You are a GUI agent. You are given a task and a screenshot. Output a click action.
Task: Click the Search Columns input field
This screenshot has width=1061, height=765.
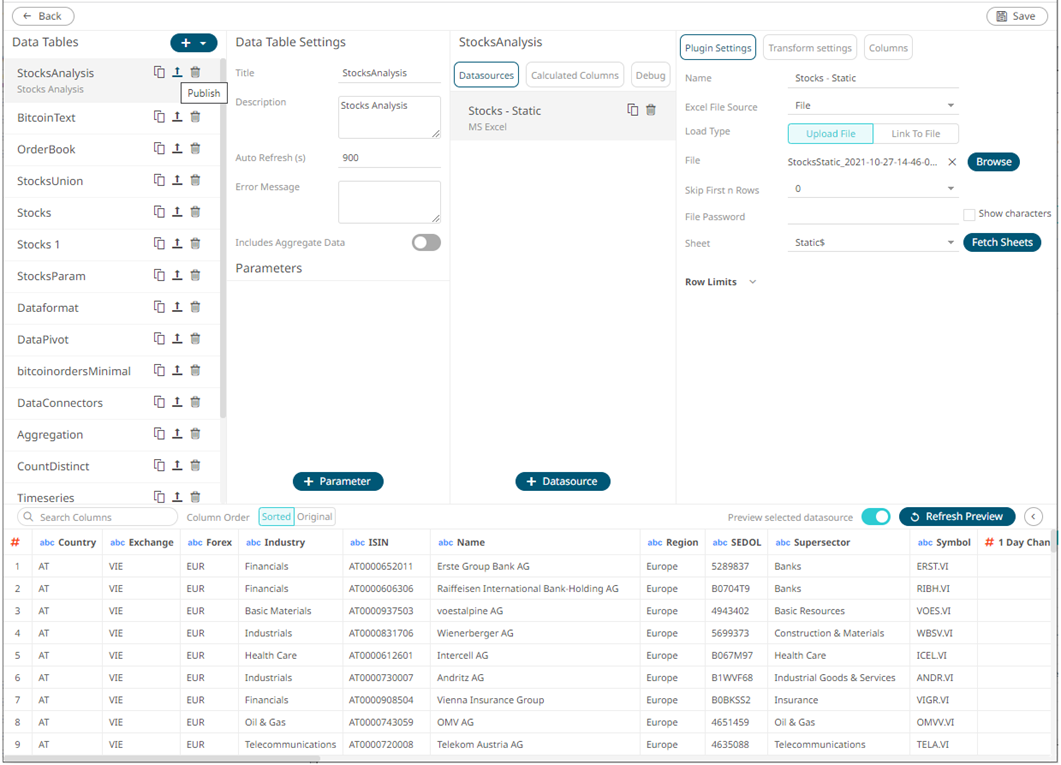pyautogui.click(x=98, y=517)
